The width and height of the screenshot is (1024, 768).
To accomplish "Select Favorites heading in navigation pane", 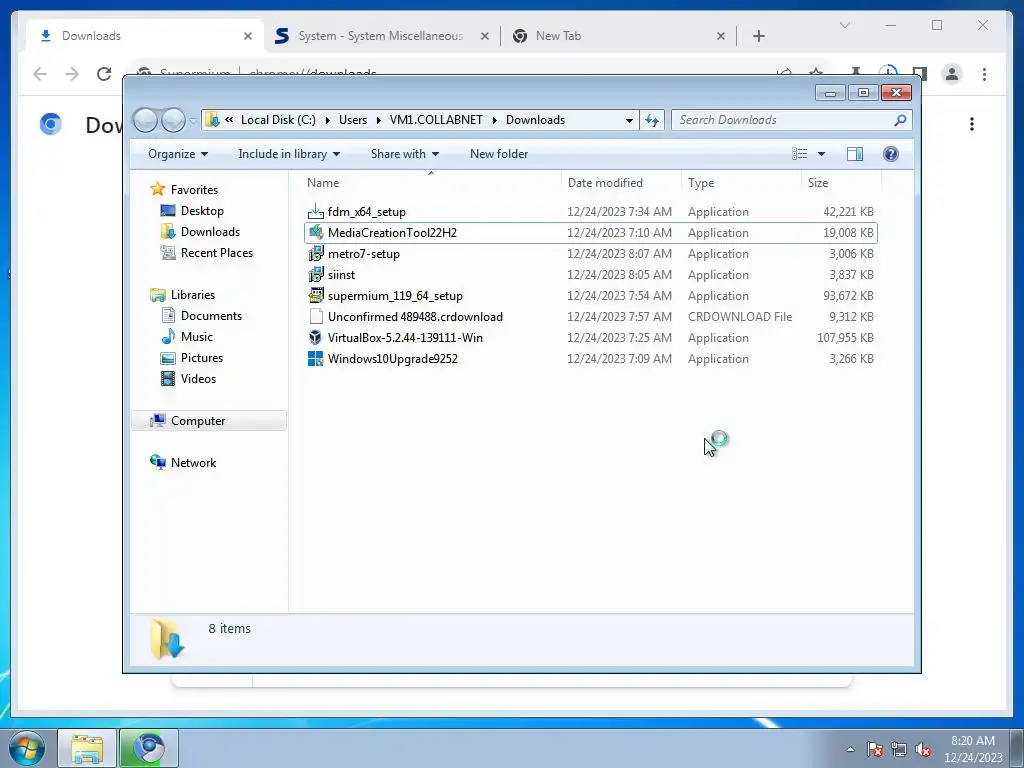I will [194, 189].
